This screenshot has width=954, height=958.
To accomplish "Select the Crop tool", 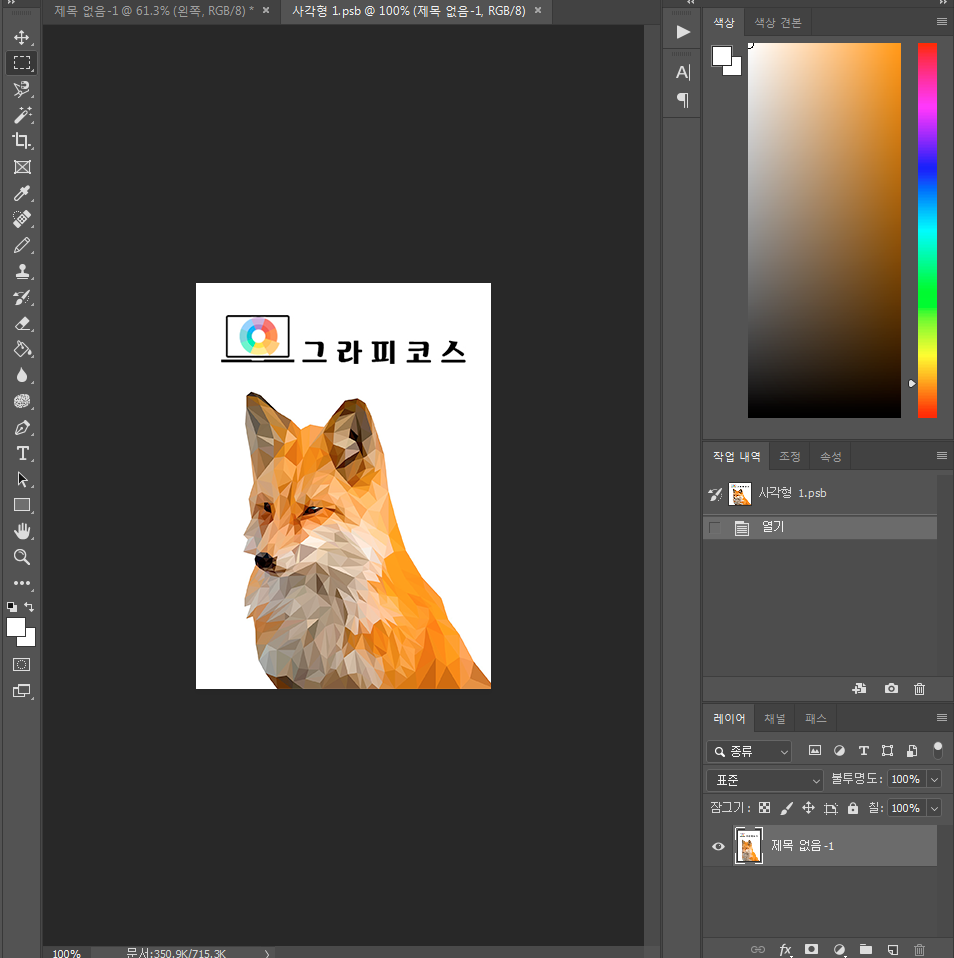I will (x=22, y=141).
